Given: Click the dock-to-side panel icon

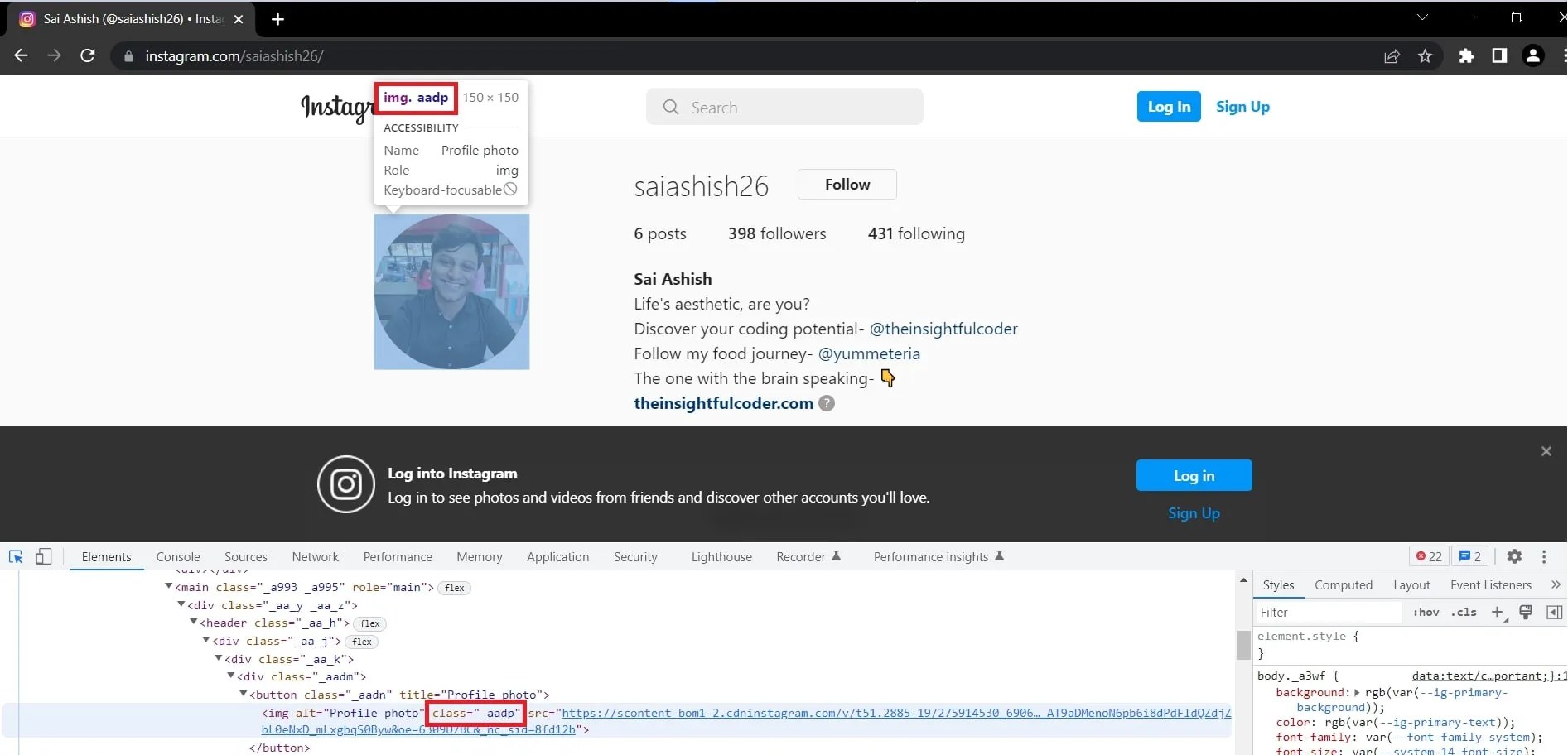Looking at the screenshot, I should [x=1555, y=612].
